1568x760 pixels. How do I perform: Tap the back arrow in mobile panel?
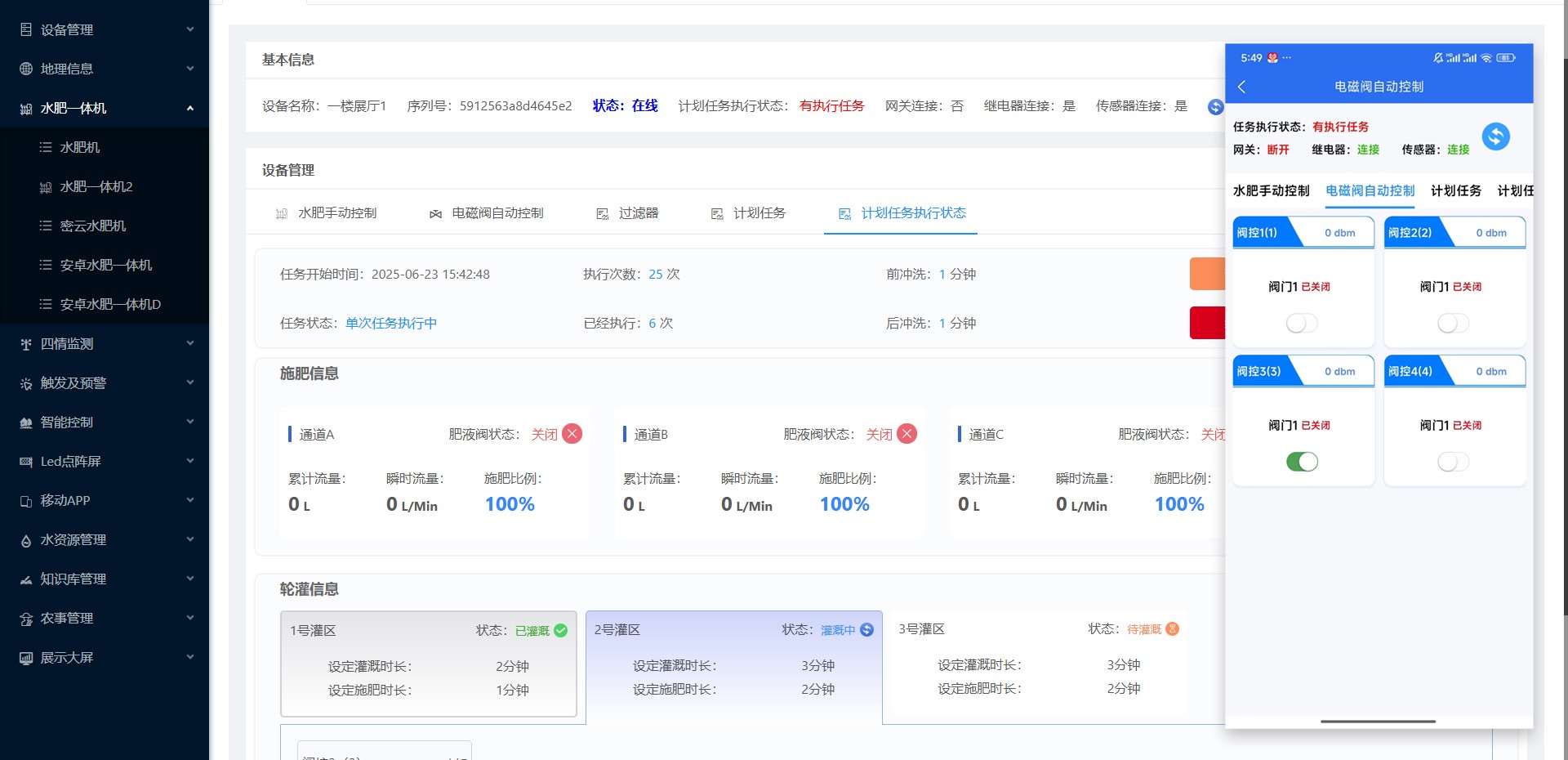click(1242, 87)
